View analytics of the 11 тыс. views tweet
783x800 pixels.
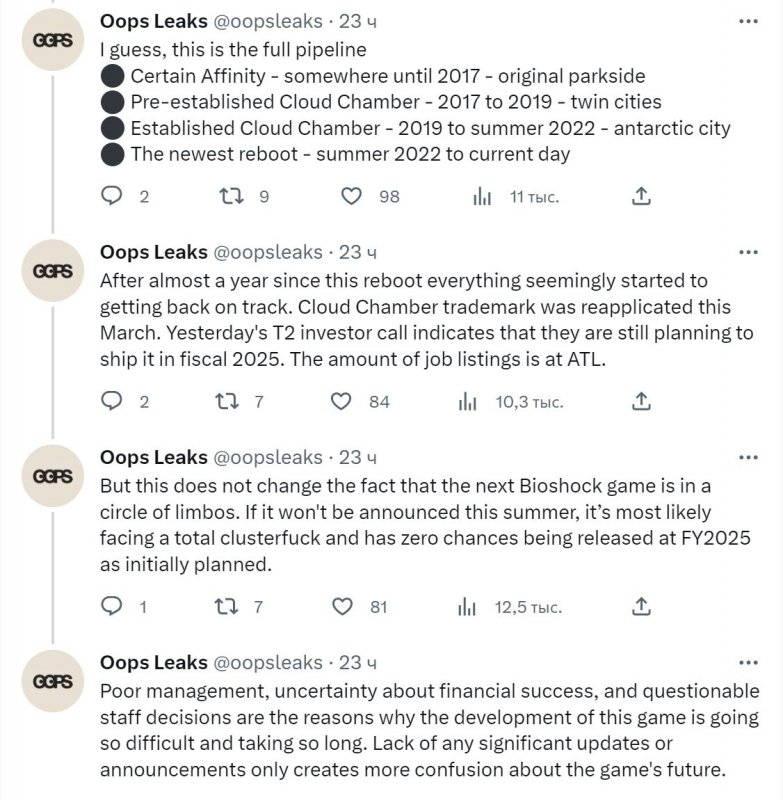(x=483, y=196)
